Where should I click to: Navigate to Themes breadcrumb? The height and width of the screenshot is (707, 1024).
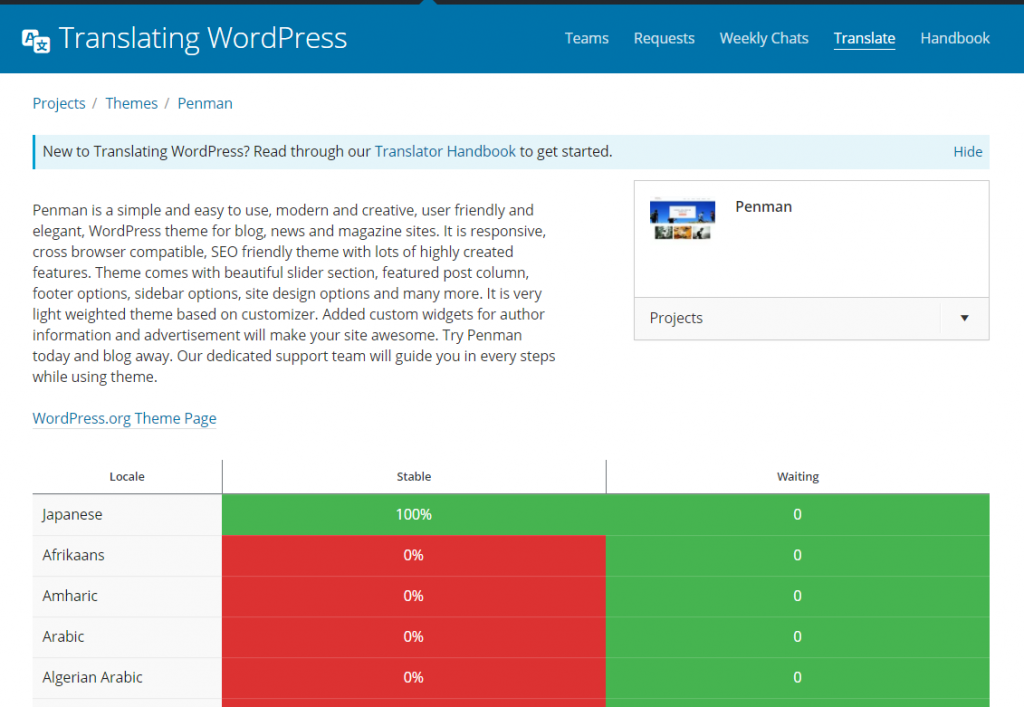click(x=131, y=103)
